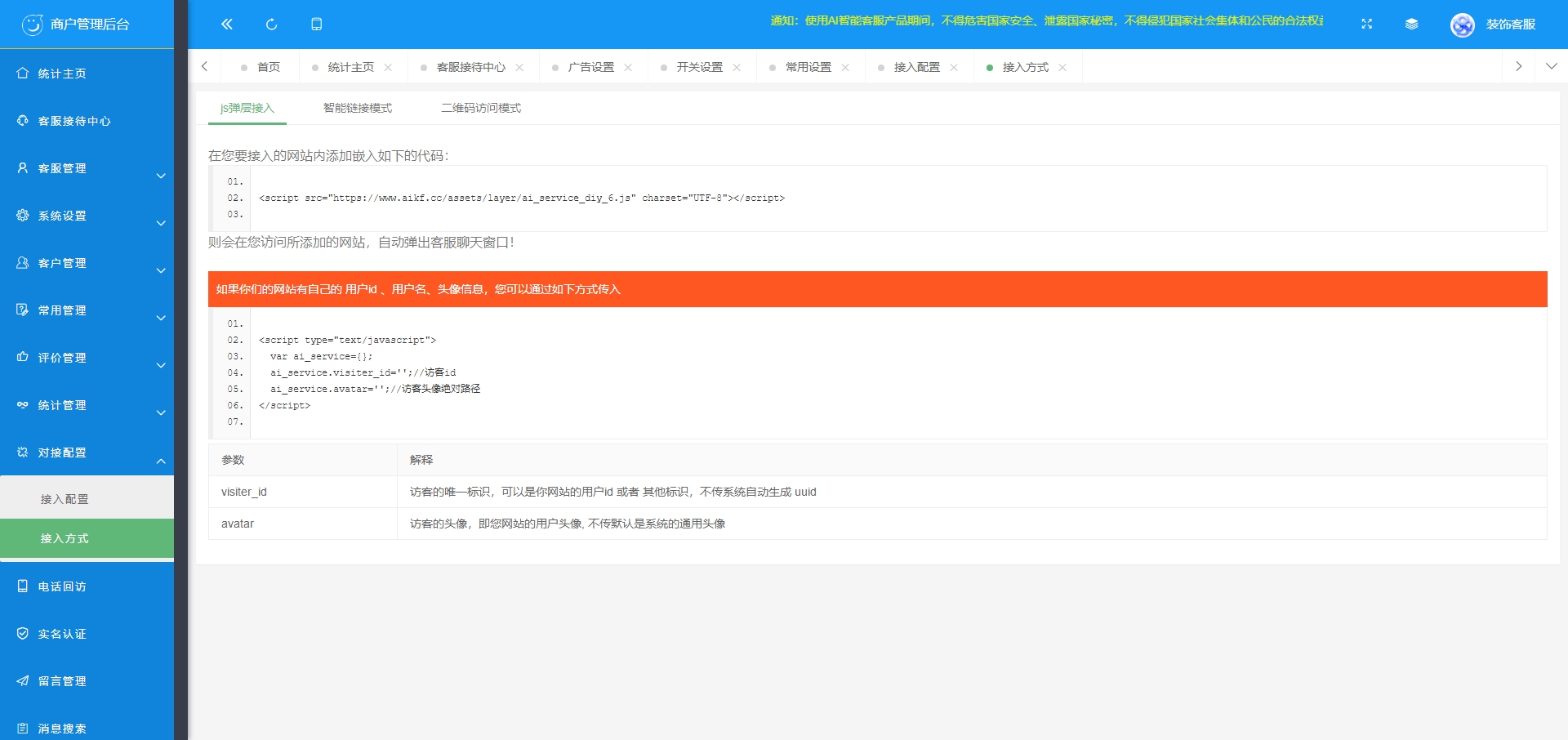
Task: Collapse the sidebar with double-arrow icon
Action: pos(227,25)
